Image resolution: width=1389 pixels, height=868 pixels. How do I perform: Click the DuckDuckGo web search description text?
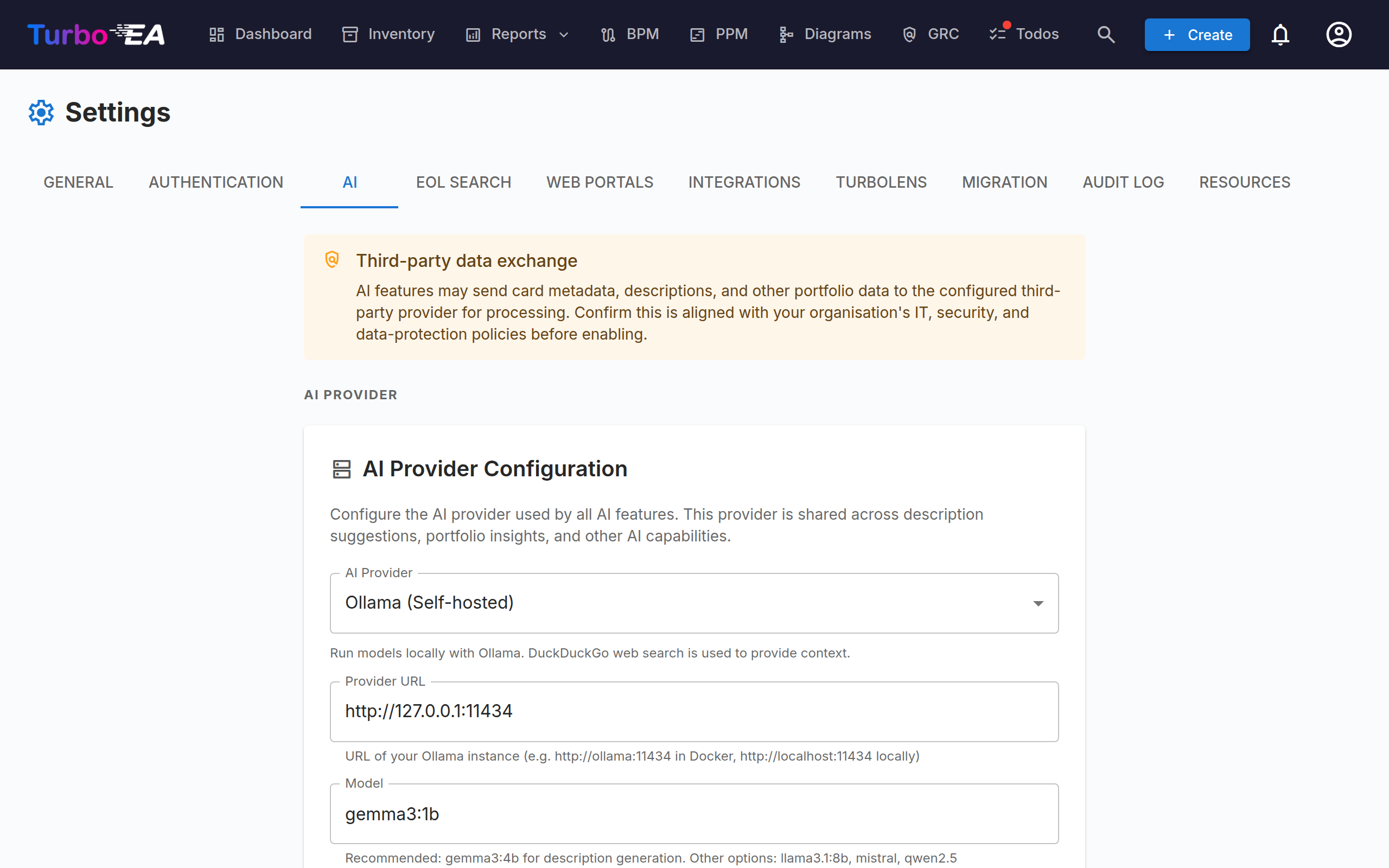tap(590, 653)
